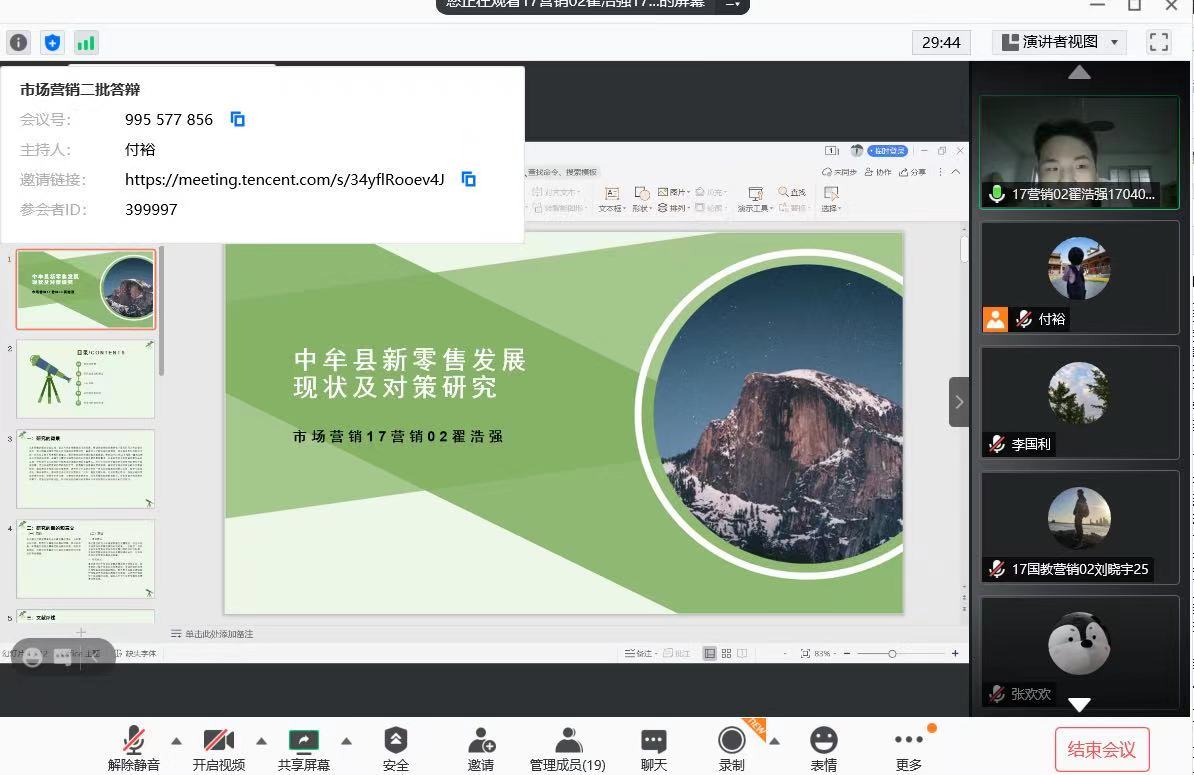Open the Speaker View (演讲者视图) dropdown
The height and width of the screenshot is (775, 1194).
(x=1059, y=42)
